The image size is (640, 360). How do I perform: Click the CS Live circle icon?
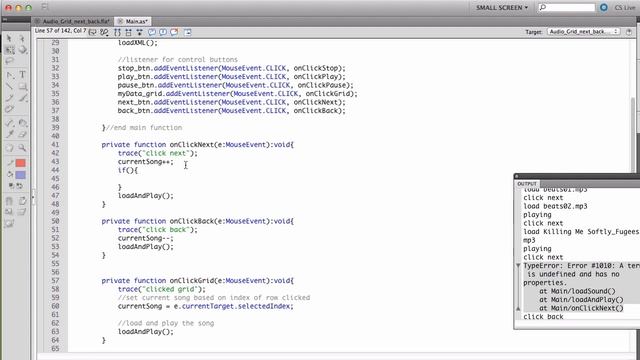[604, 7]
